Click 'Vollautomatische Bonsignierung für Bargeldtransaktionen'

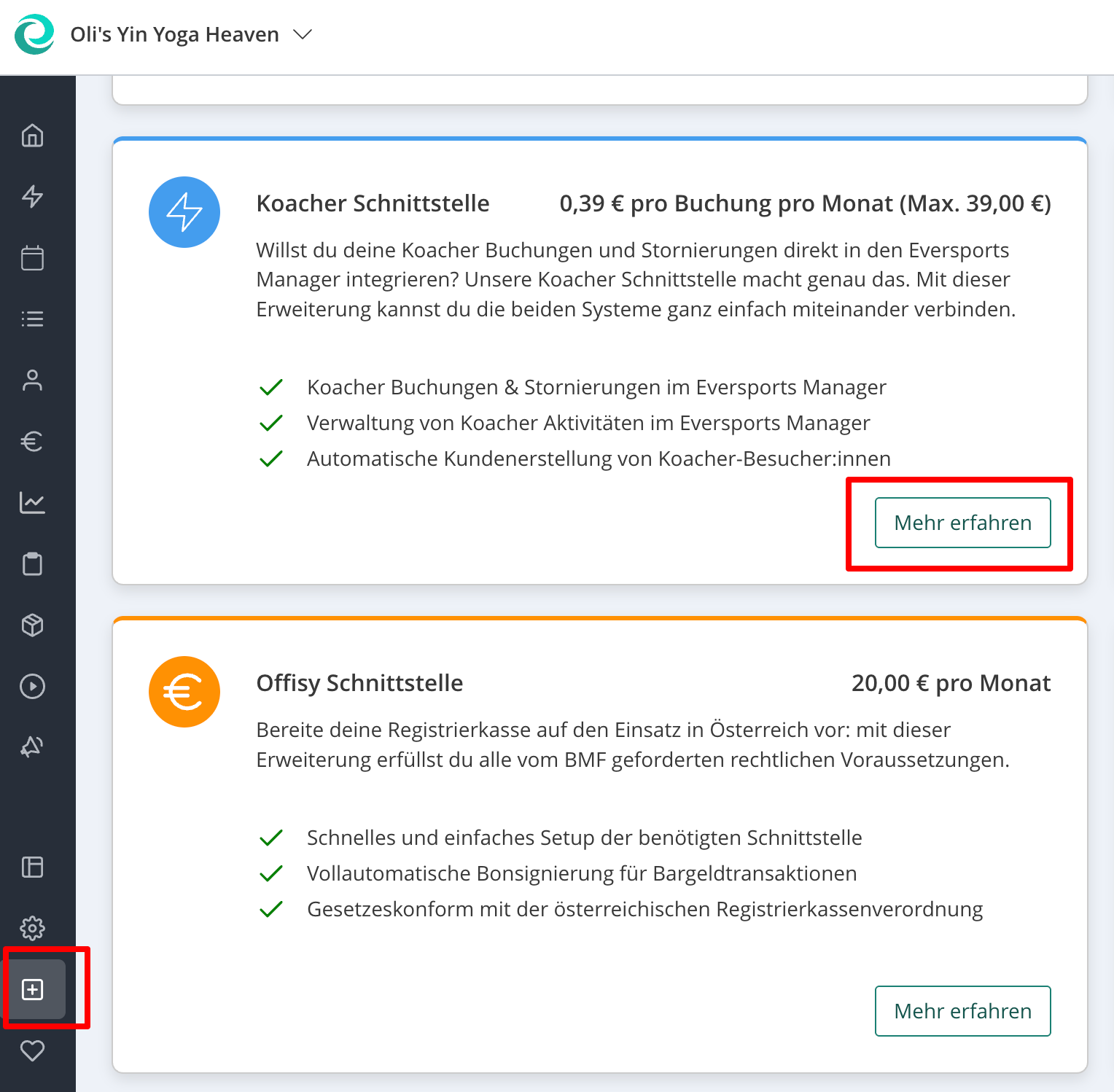pos(582,873)
